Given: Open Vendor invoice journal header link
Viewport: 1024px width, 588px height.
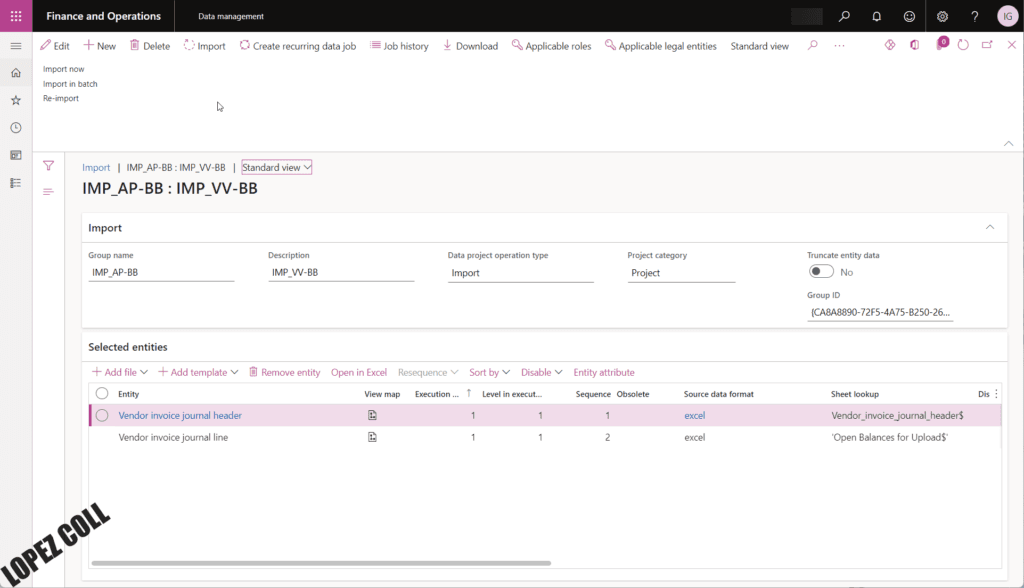Looking at the screenshot, I should pos(180,415).
